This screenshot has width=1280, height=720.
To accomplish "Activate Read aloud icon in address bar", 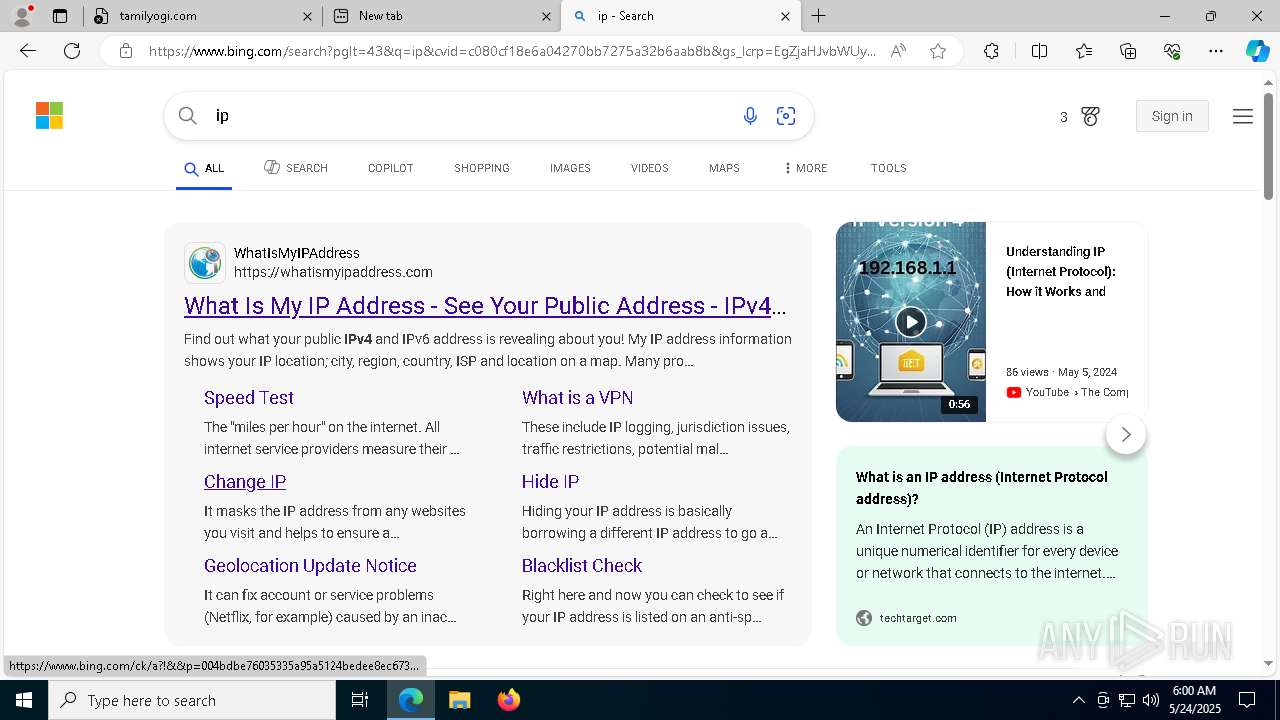I will coord(898,51).
